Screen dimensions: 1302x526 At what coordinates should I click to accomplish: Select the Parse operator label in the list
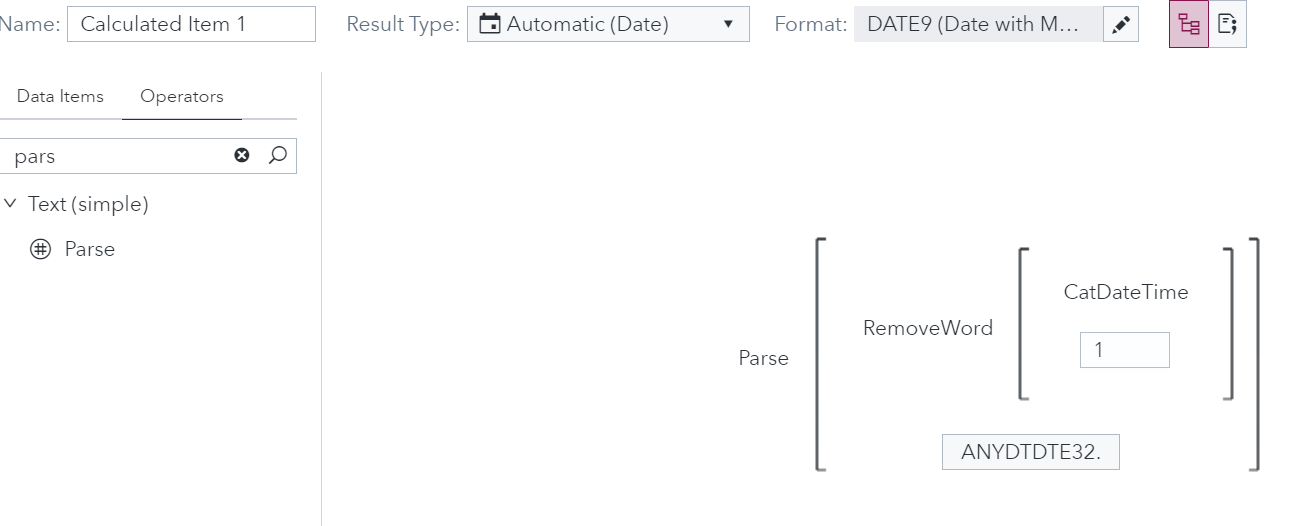pyautogui.click(x=90, y=249)
